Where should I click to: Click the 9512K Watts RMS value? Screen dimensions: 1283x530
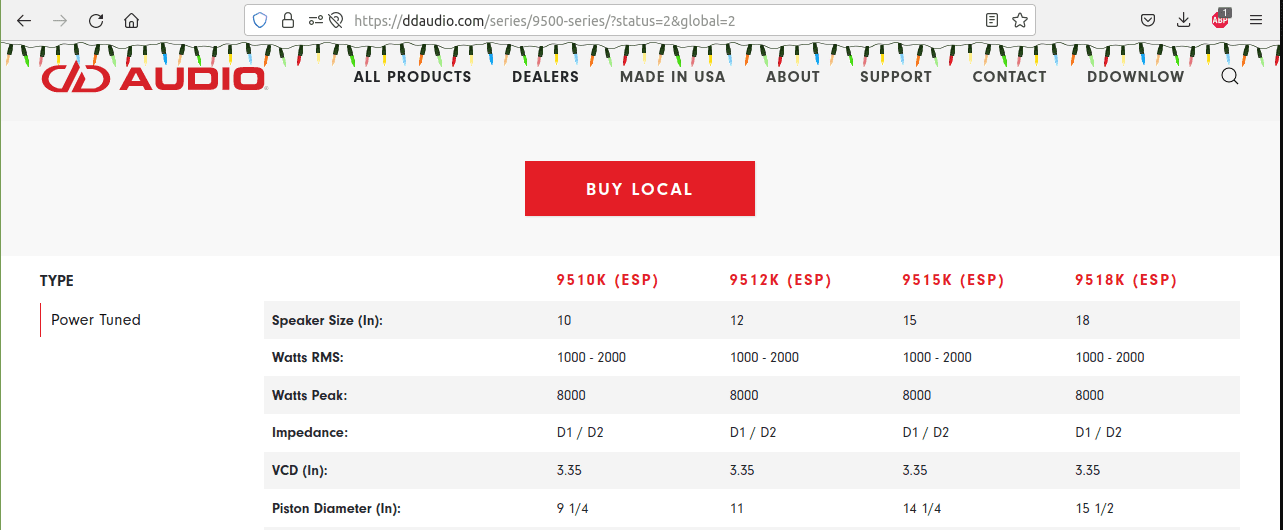coord(765,358)
